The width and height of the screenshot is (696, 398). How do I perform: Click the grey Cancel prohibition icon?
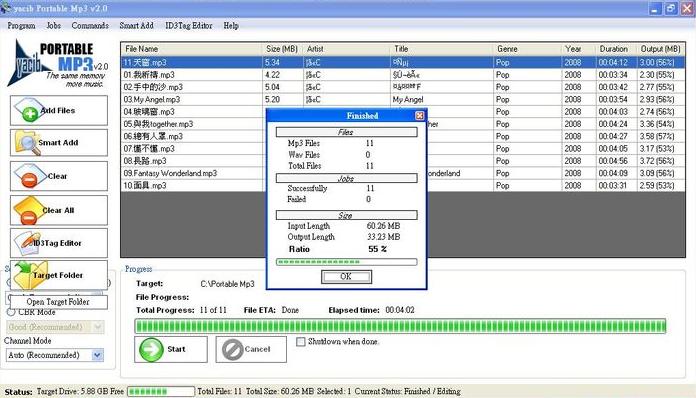(x=233, y=350)
